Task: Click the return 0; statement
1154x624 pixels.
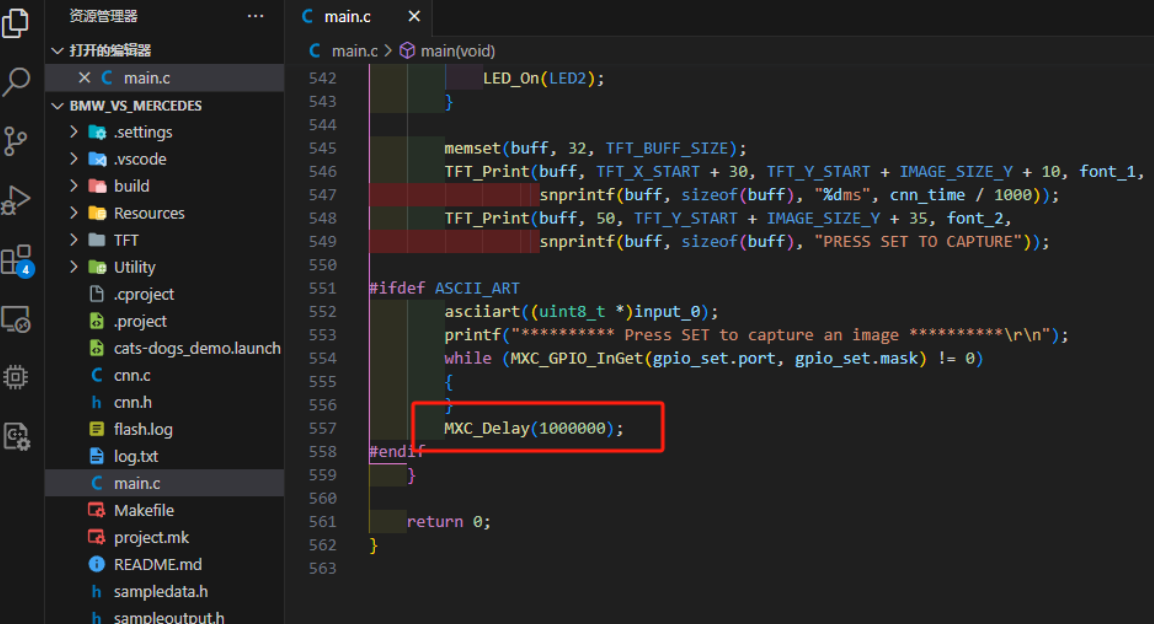Action: click(448, 522)
